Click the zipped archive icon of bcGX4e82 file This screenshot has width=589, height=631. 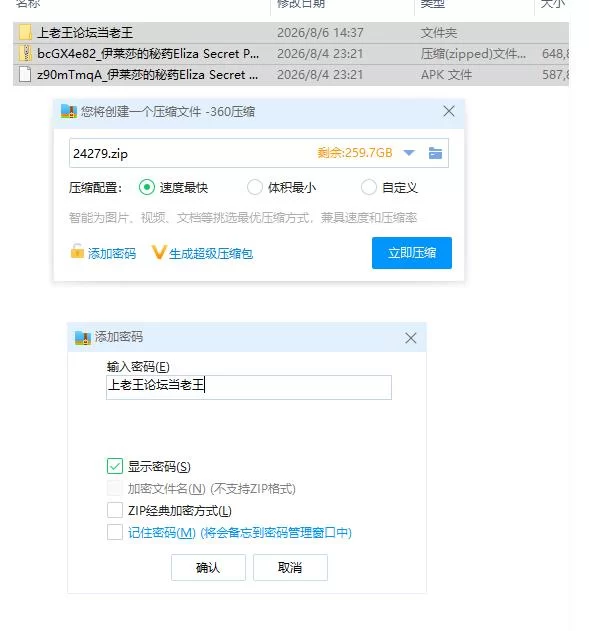coord(25,53)
